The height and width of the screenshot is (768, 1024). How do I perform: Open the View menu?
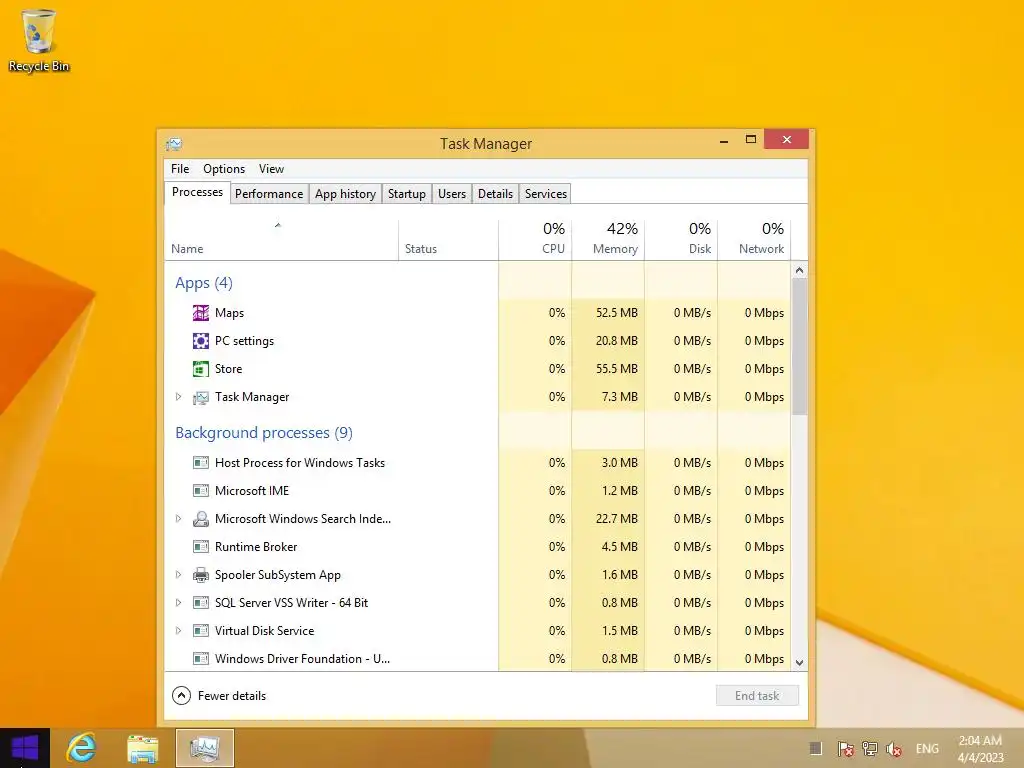[x=271, y=168]
